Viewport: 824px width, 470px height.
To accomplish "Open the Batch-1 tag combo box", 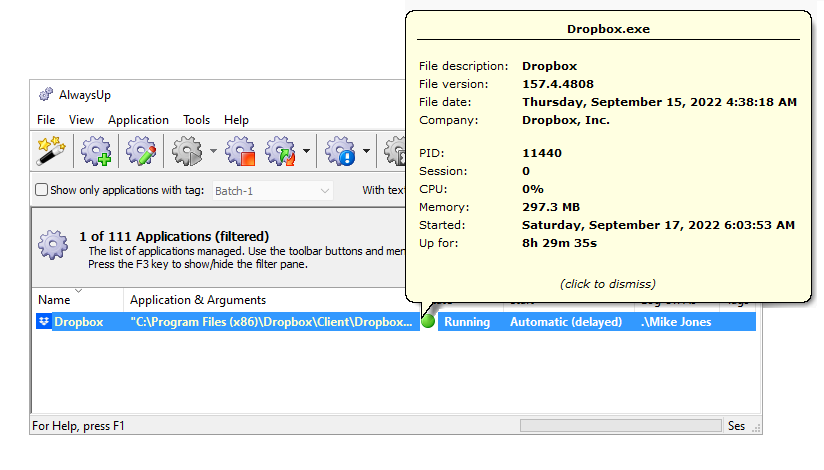I will tap(273, 191).
